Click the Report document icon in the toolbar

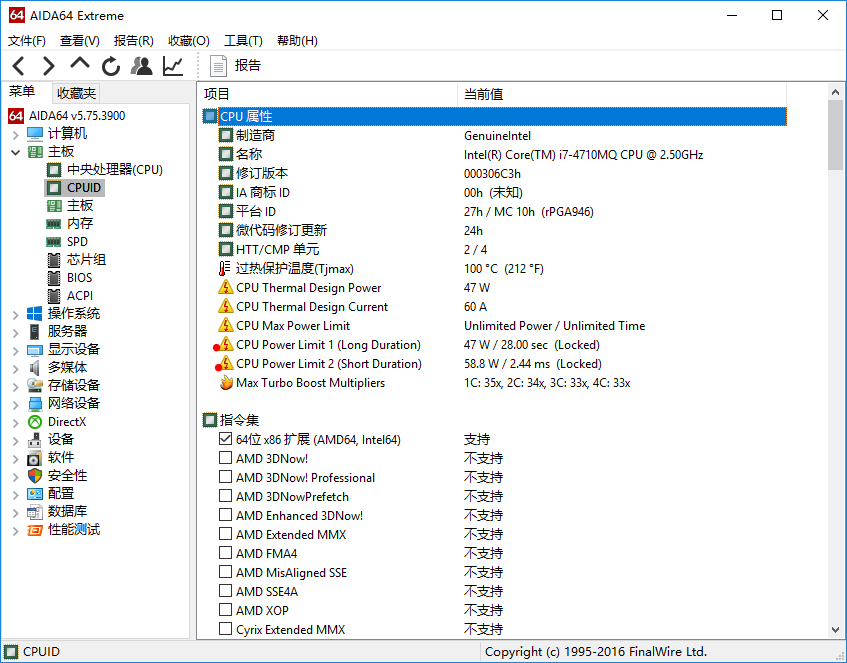[x=218, y=66]
